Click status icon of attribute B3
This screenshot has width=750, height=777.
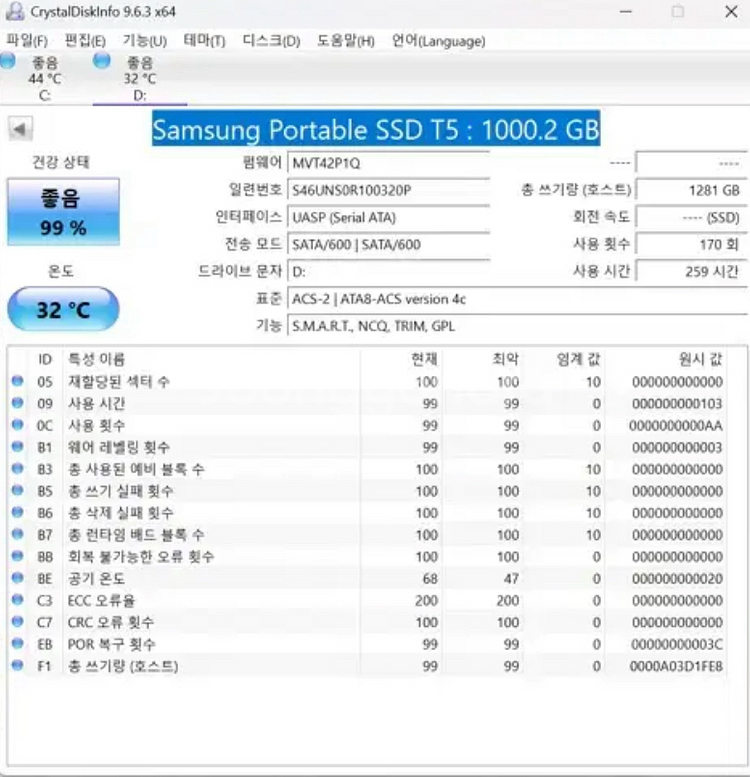coord(18,468)
